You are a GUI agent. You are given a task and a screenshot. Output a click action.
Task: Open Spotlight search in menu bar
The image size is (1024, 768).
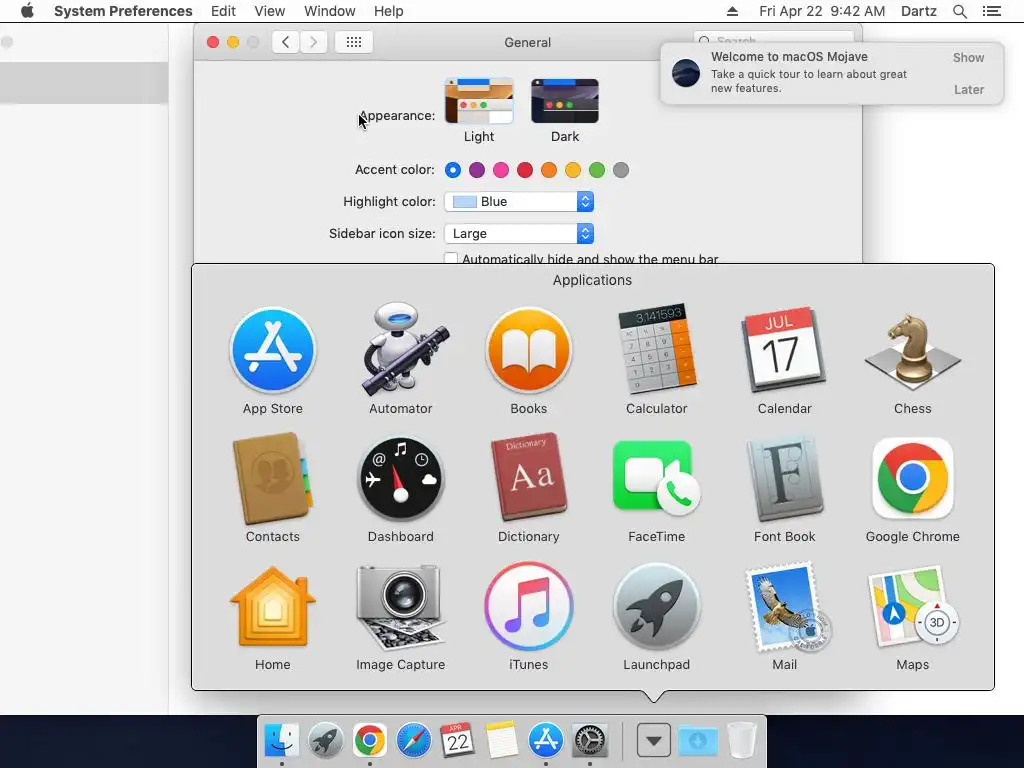pyautogui.click(x=959, y=11)
